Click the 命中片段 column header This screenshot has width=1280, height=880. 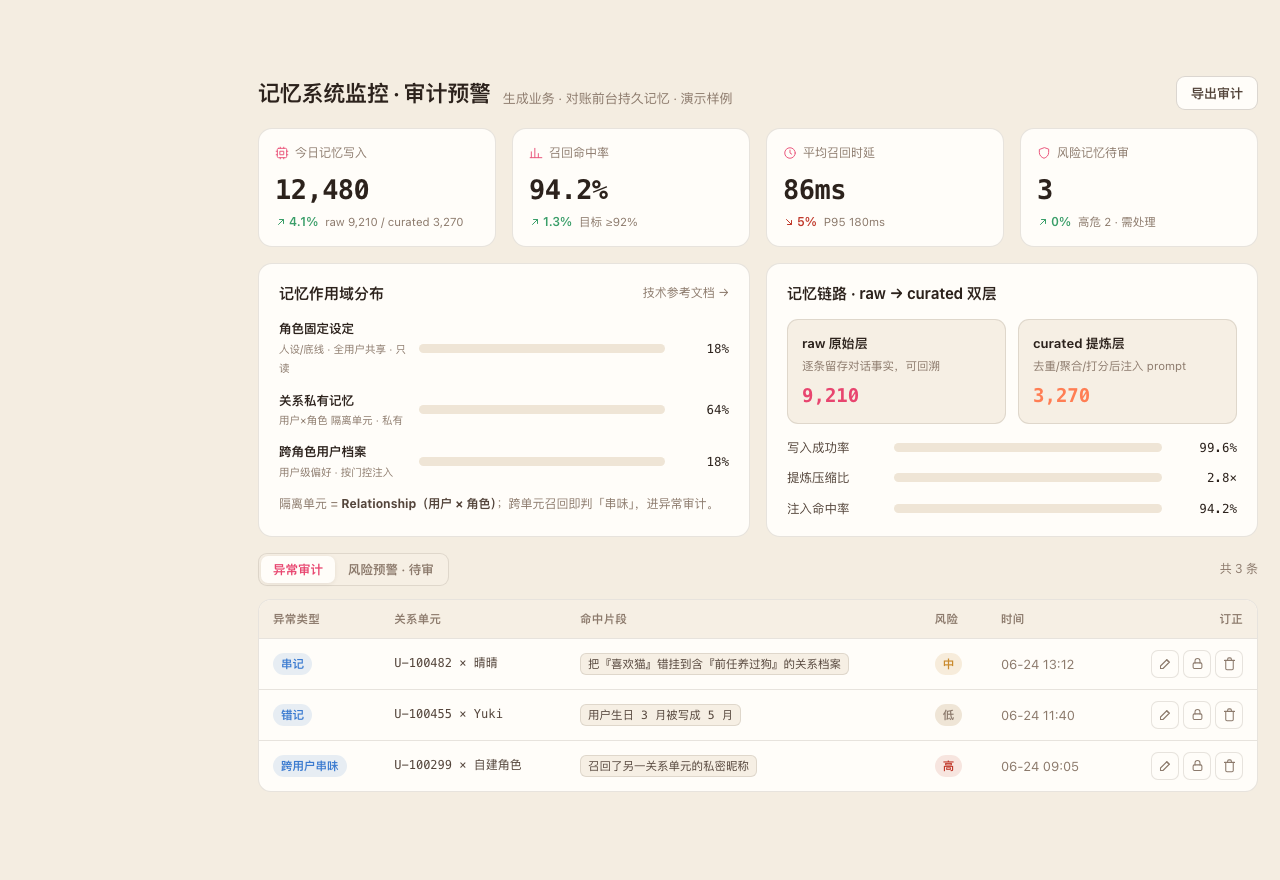tap(603, 619)
